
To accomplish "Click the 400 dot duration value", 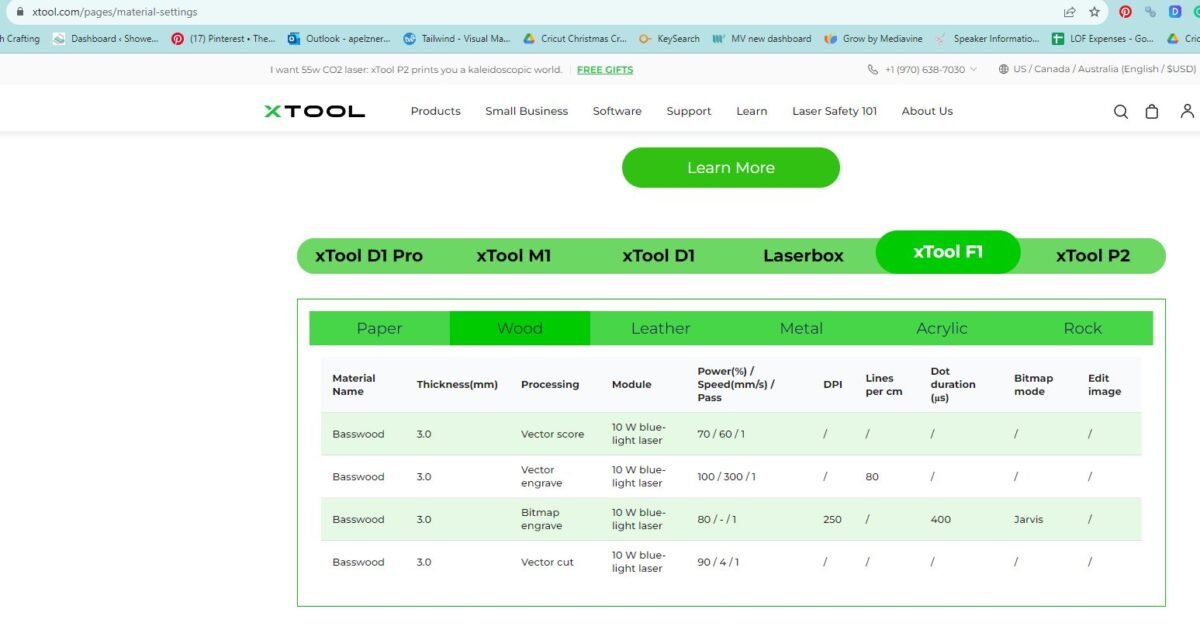I will (940, 519).
